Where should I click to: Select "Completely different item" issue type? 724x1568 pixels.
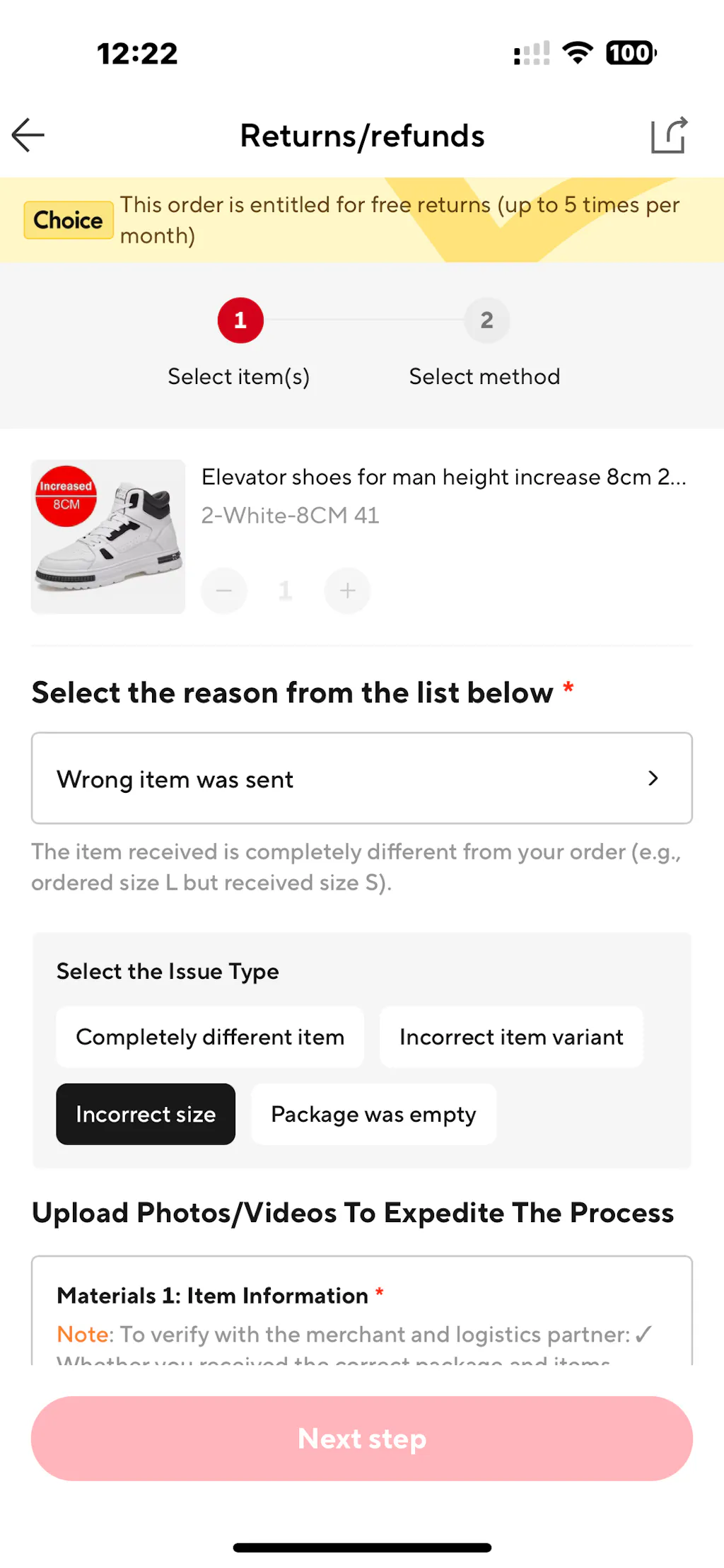pyautogui.click(x=210, y=1037)
